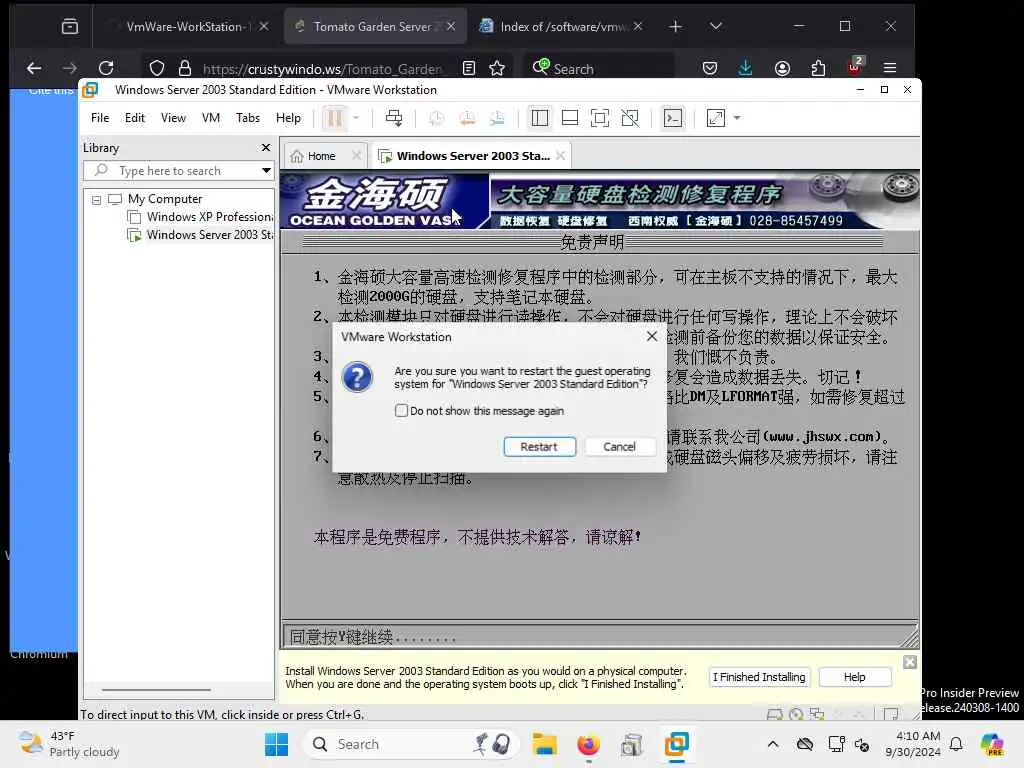1024x768 pixels.
Task: Bookmark this page with star icon
Action: coord(497,68)
